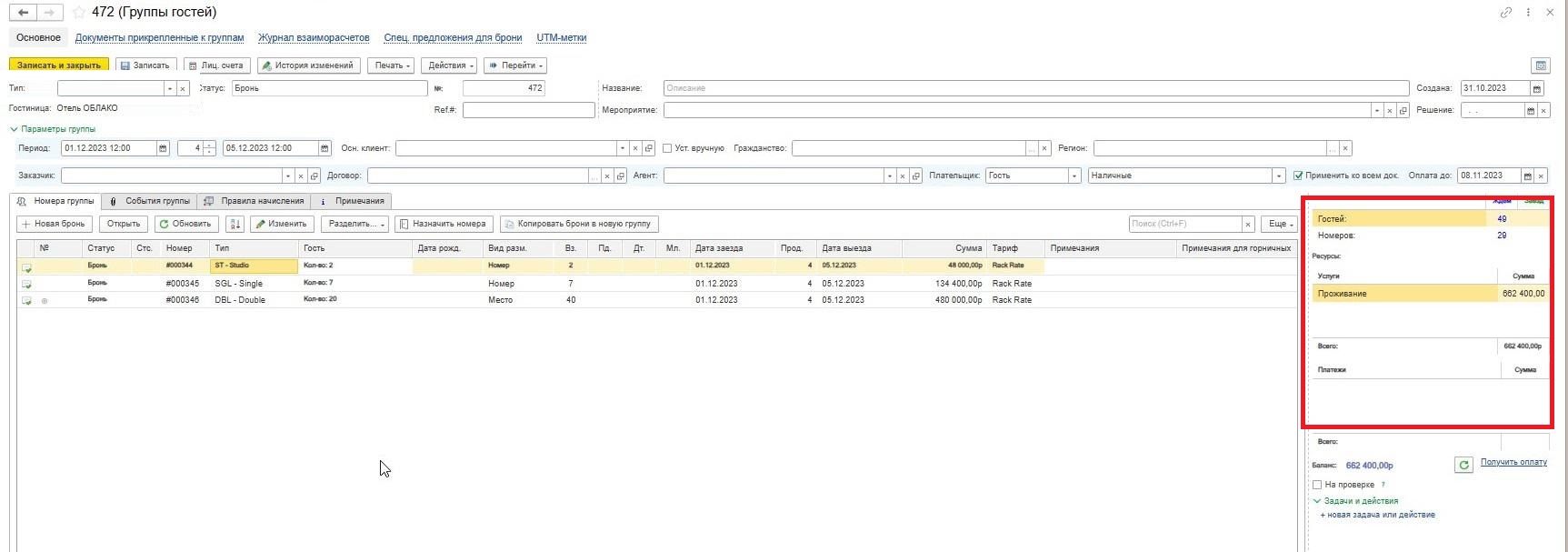Open the Плательщик Гость dropdown
This screenshot has height=552, width=1568.
coord(1074,176)
